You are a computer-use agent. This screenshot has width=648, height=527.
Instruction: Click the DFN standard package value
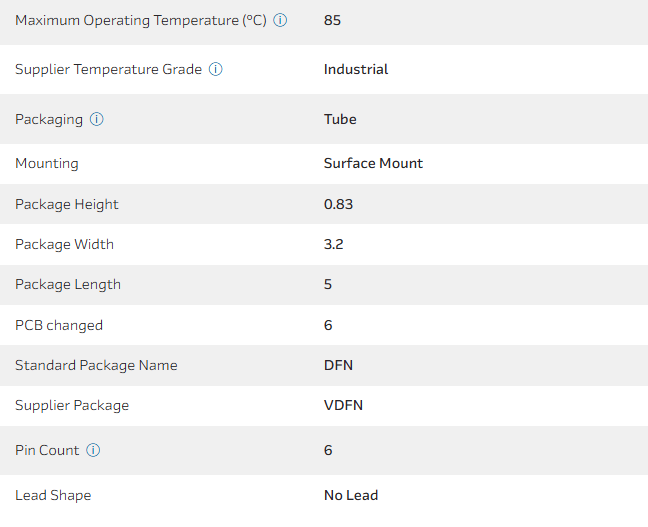tap(338, 365)
